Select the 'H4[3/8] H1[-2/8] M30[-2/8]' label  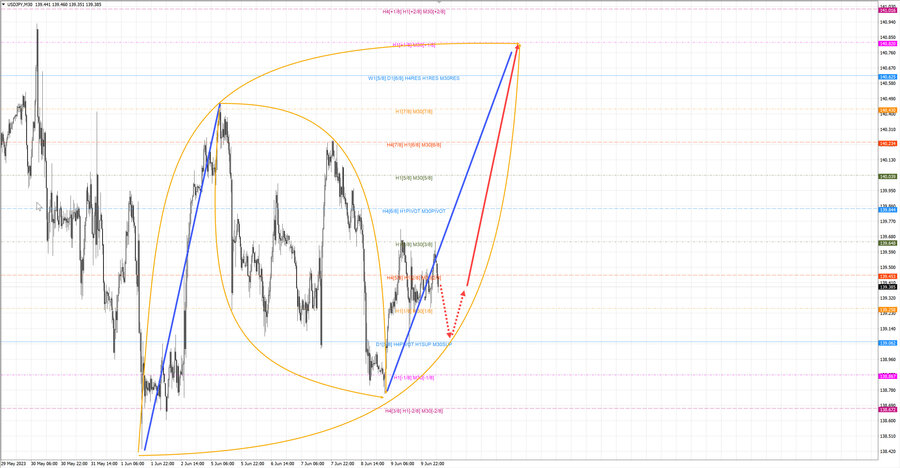414,411
